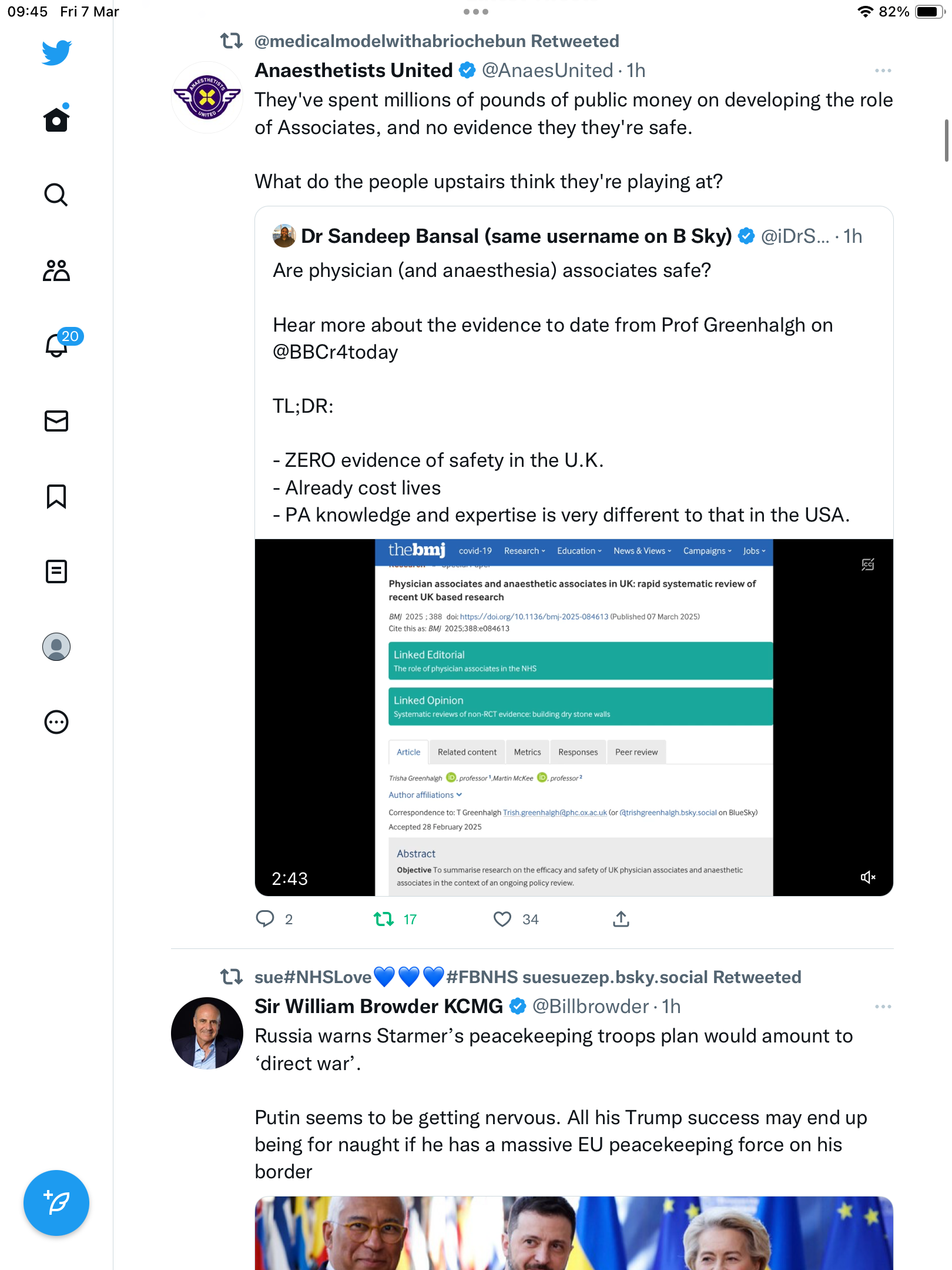952x1270 pixels.
Task: Tap the compose new tweet button
Action: [56, 1203]
